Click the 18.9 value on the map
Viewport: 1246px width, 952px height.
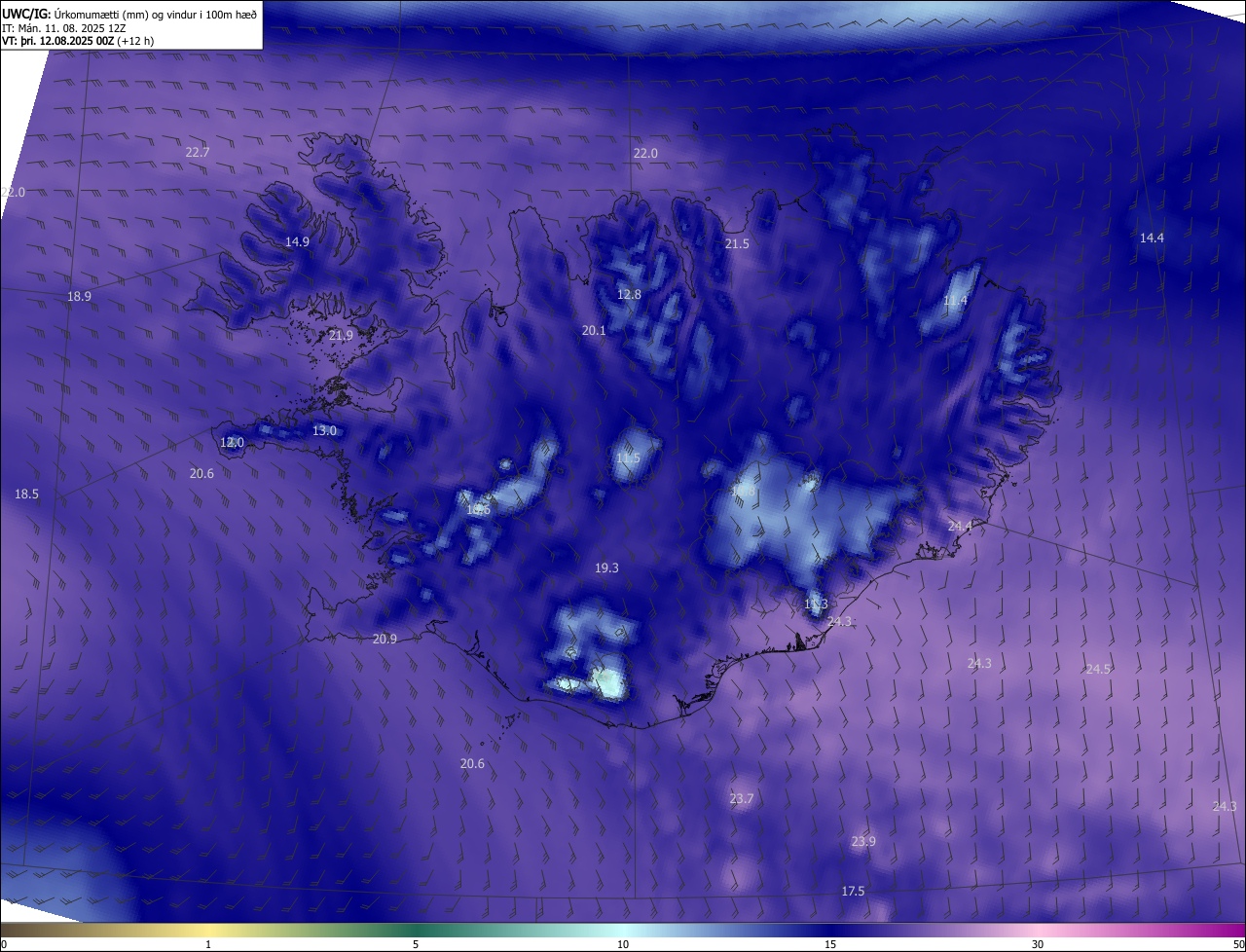coord(79,296)
